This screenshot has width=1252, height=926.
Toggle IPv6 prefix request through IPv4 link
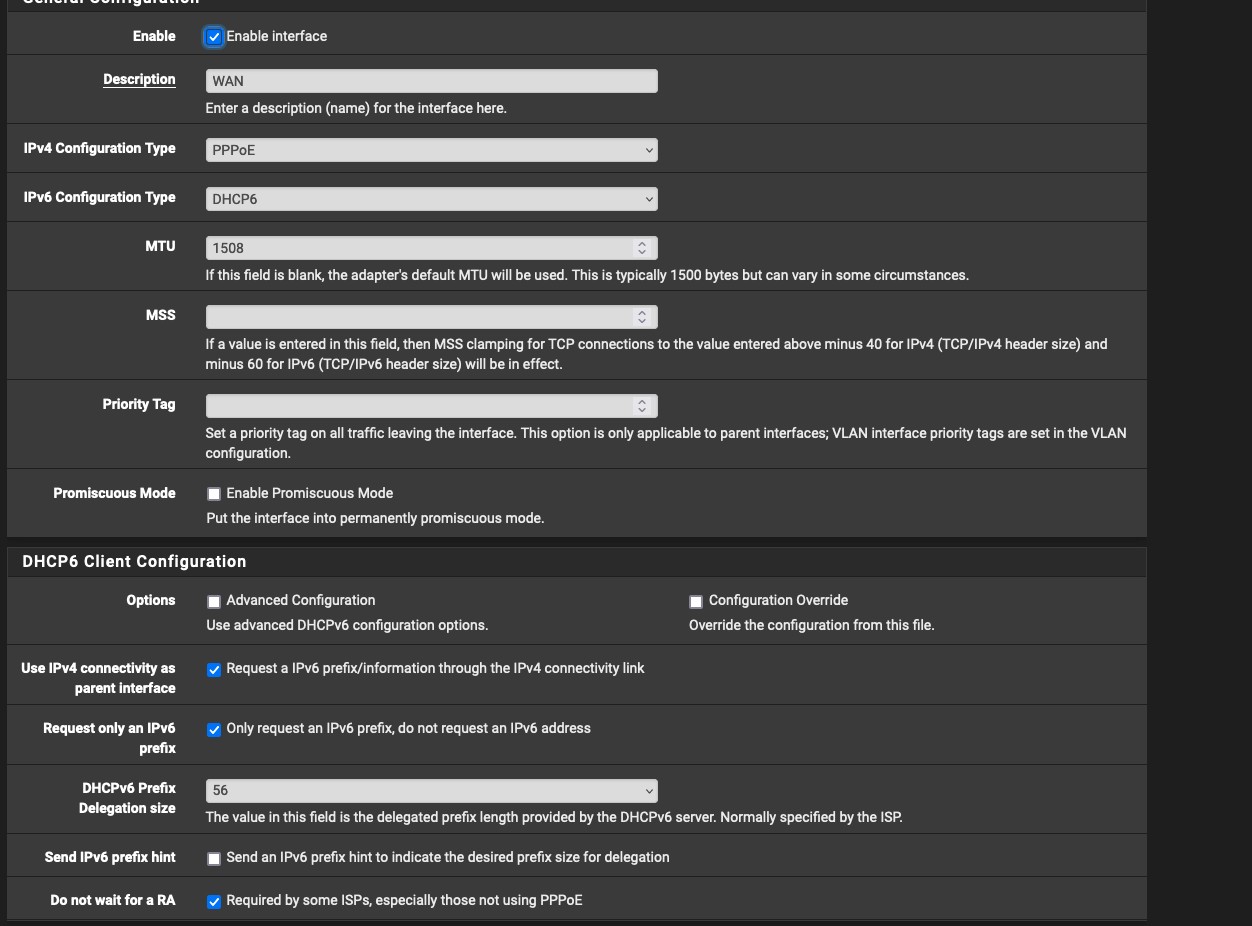click(x=214, y=670)
